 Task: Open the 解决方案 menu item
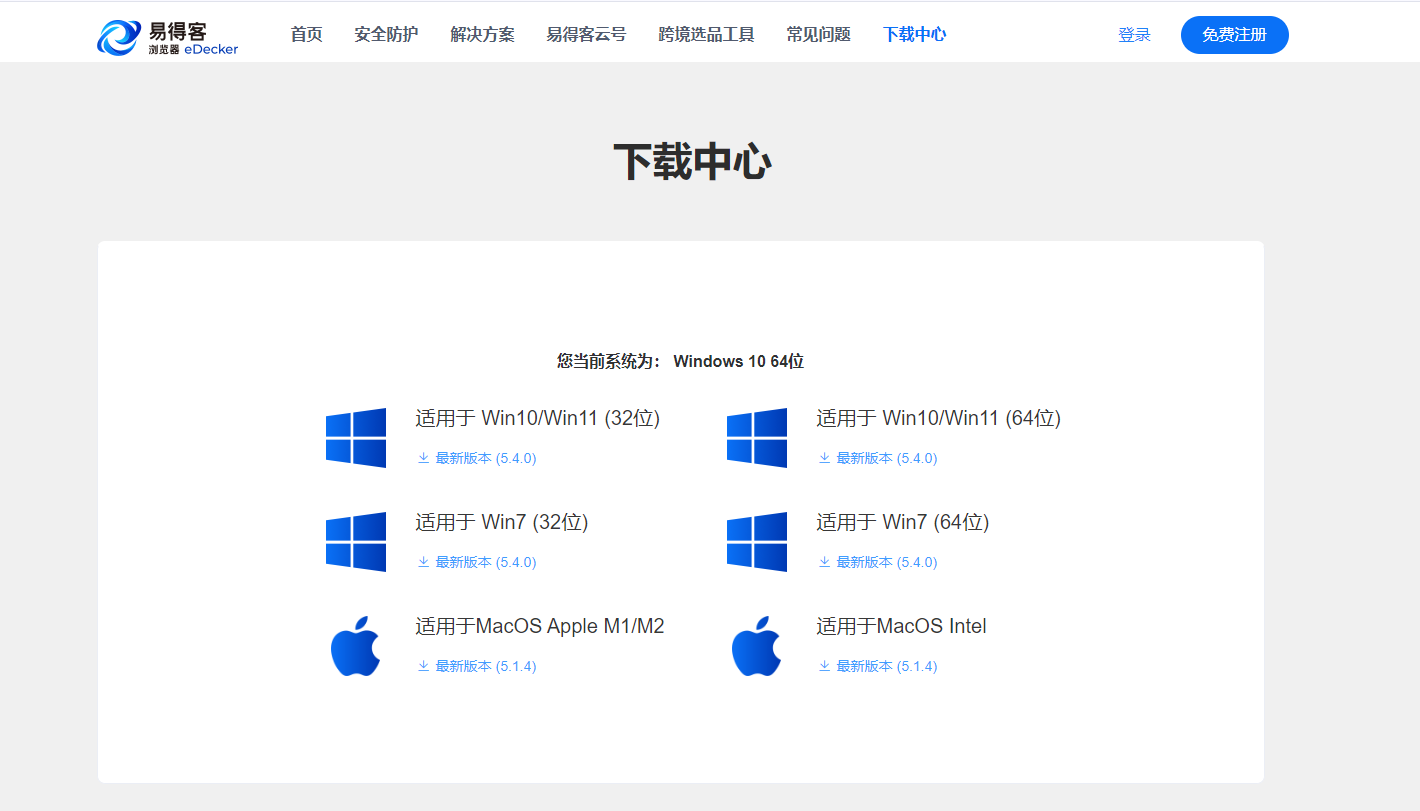coord(482,35)
